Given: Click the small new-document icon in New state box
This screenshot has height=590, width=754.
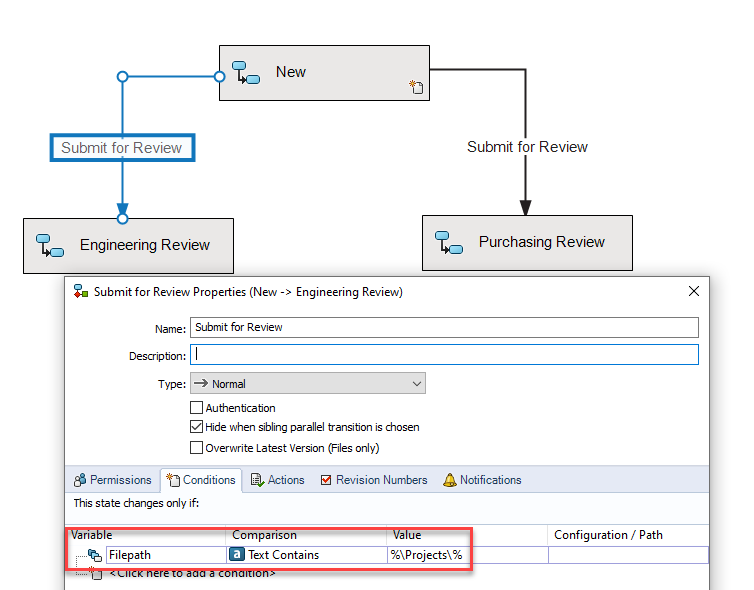Looking at the screenshot, I should pos(416,87).
